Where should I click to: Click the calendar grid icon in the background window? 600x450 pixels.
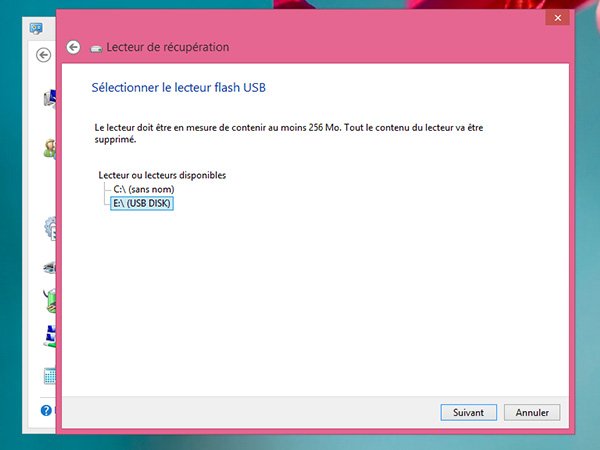point(50,376)
